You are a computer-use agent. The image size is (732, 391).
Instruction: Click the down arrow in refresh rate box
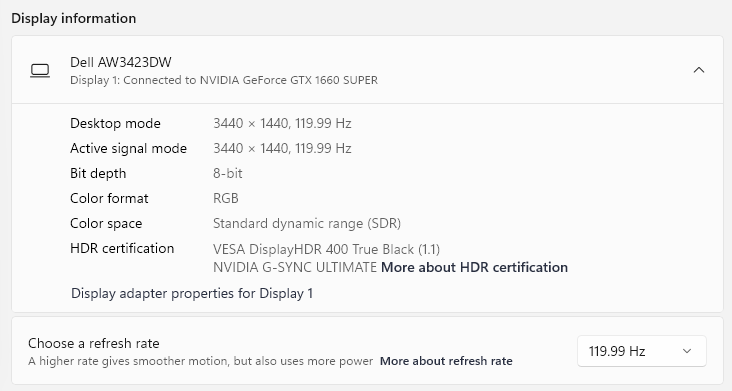(x=687, y=351)
